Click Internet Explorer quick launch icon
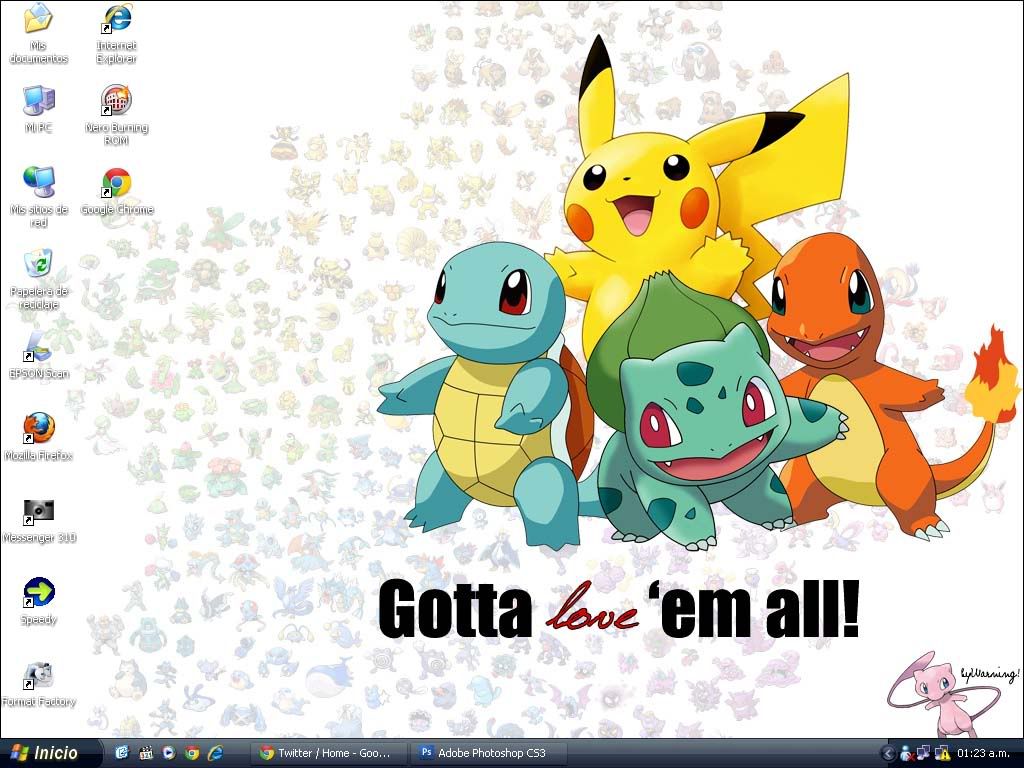1024x768 pixels. tap(215, 753)
